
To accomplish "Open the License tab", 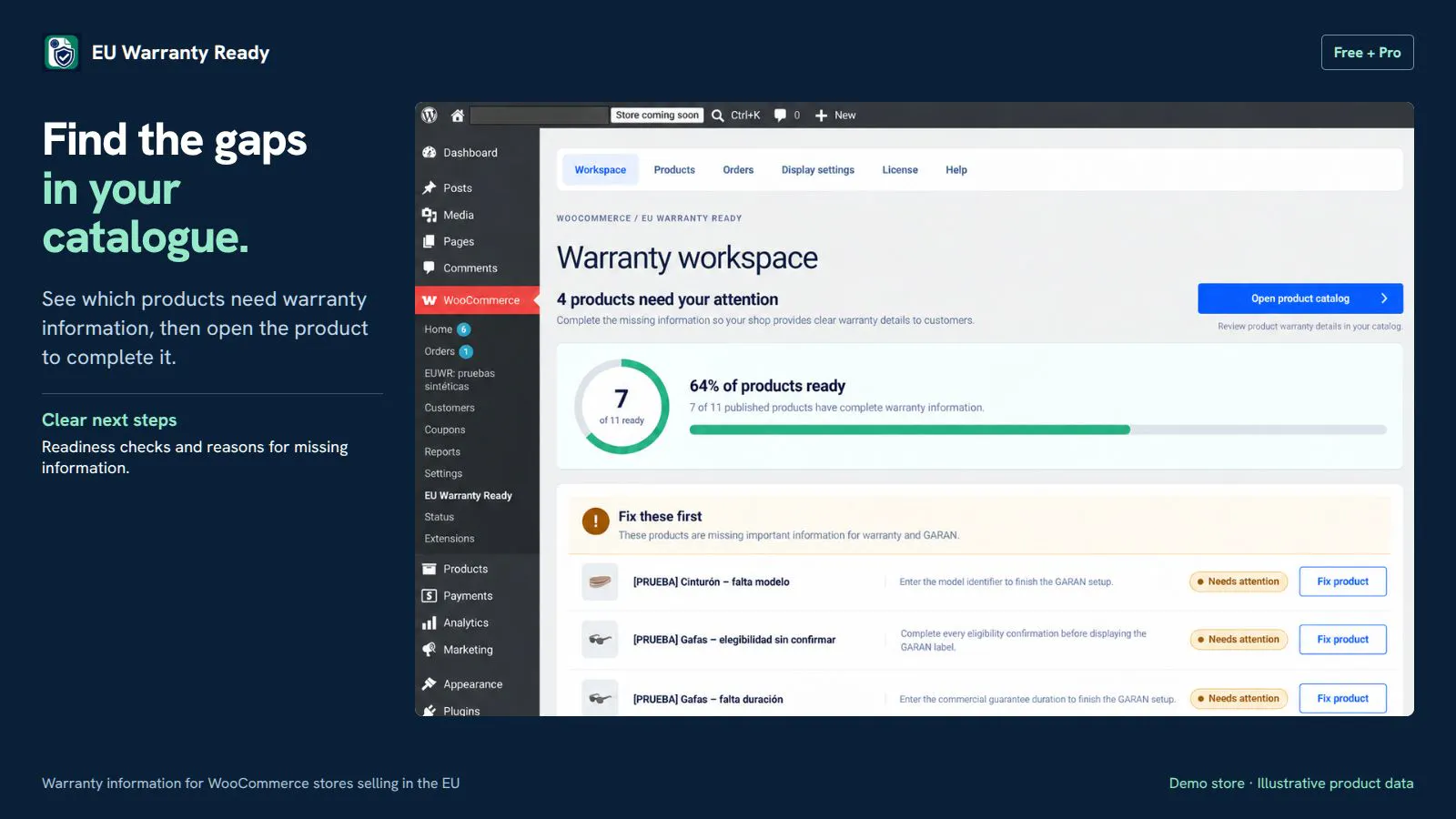I will pyautogui.click(x=900, y=170).
